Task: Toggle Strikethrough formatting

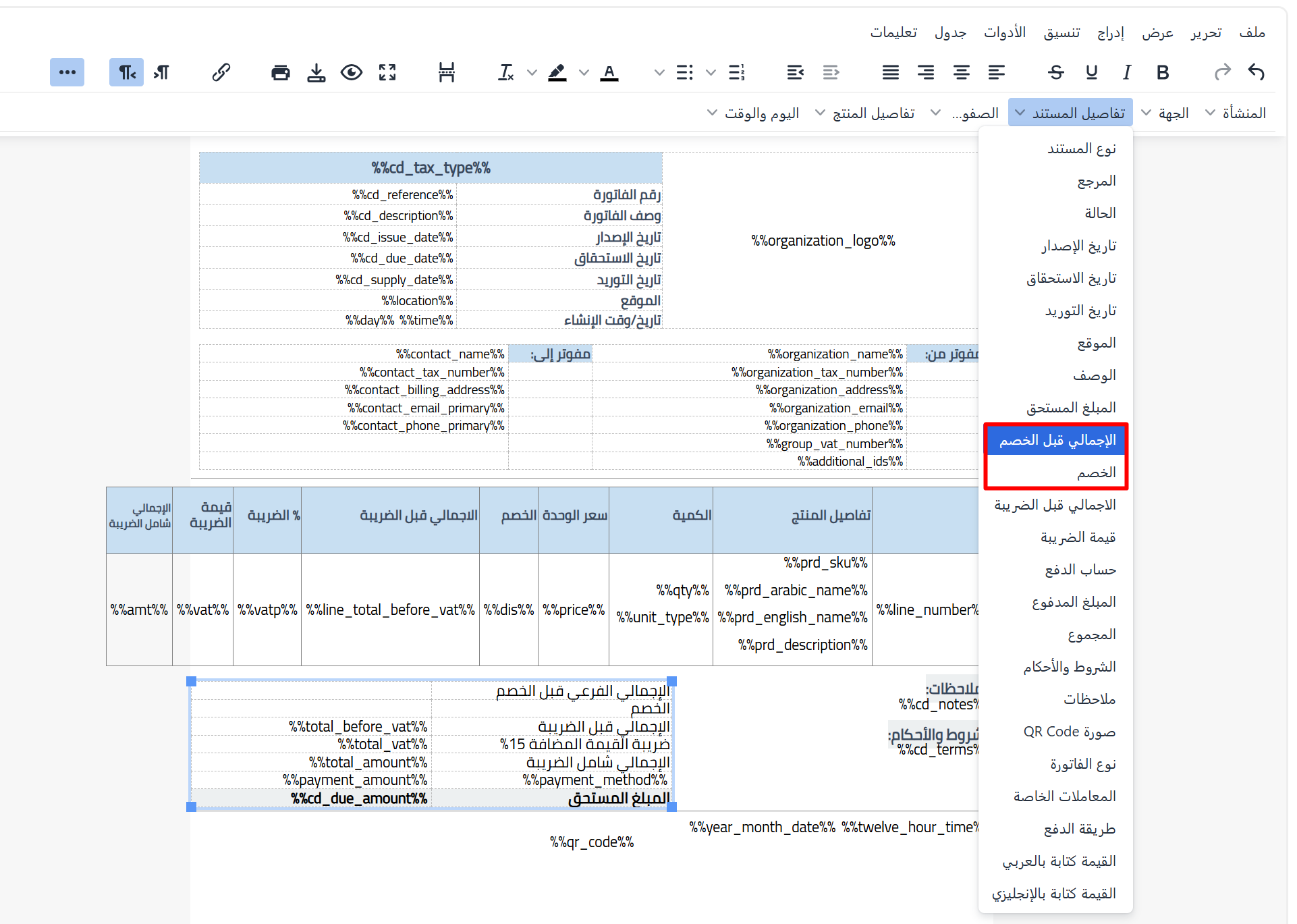Action: [x=1056, y=72]
